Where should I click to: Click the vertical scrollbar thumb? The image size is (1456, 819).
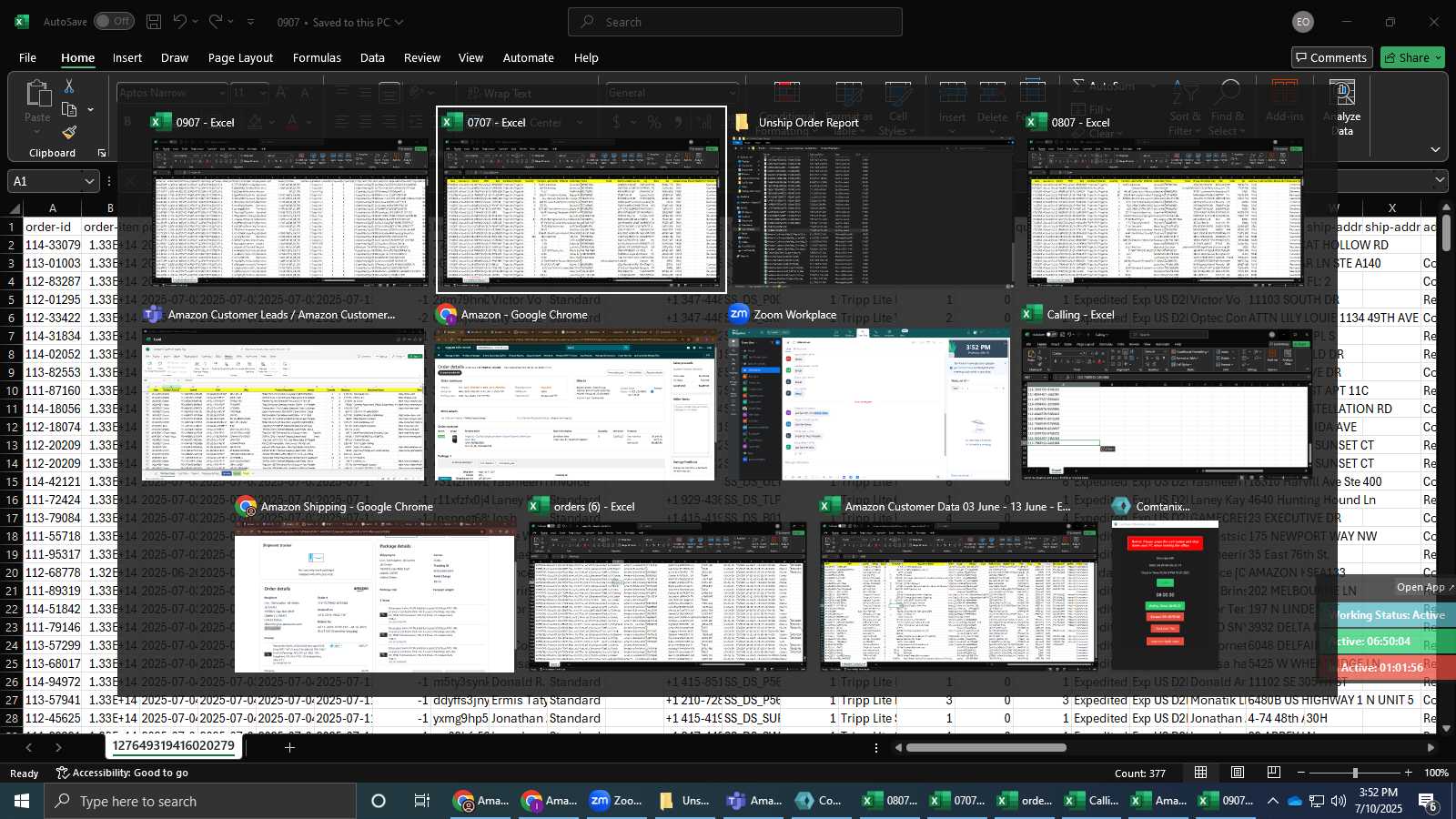(1446, 234)
